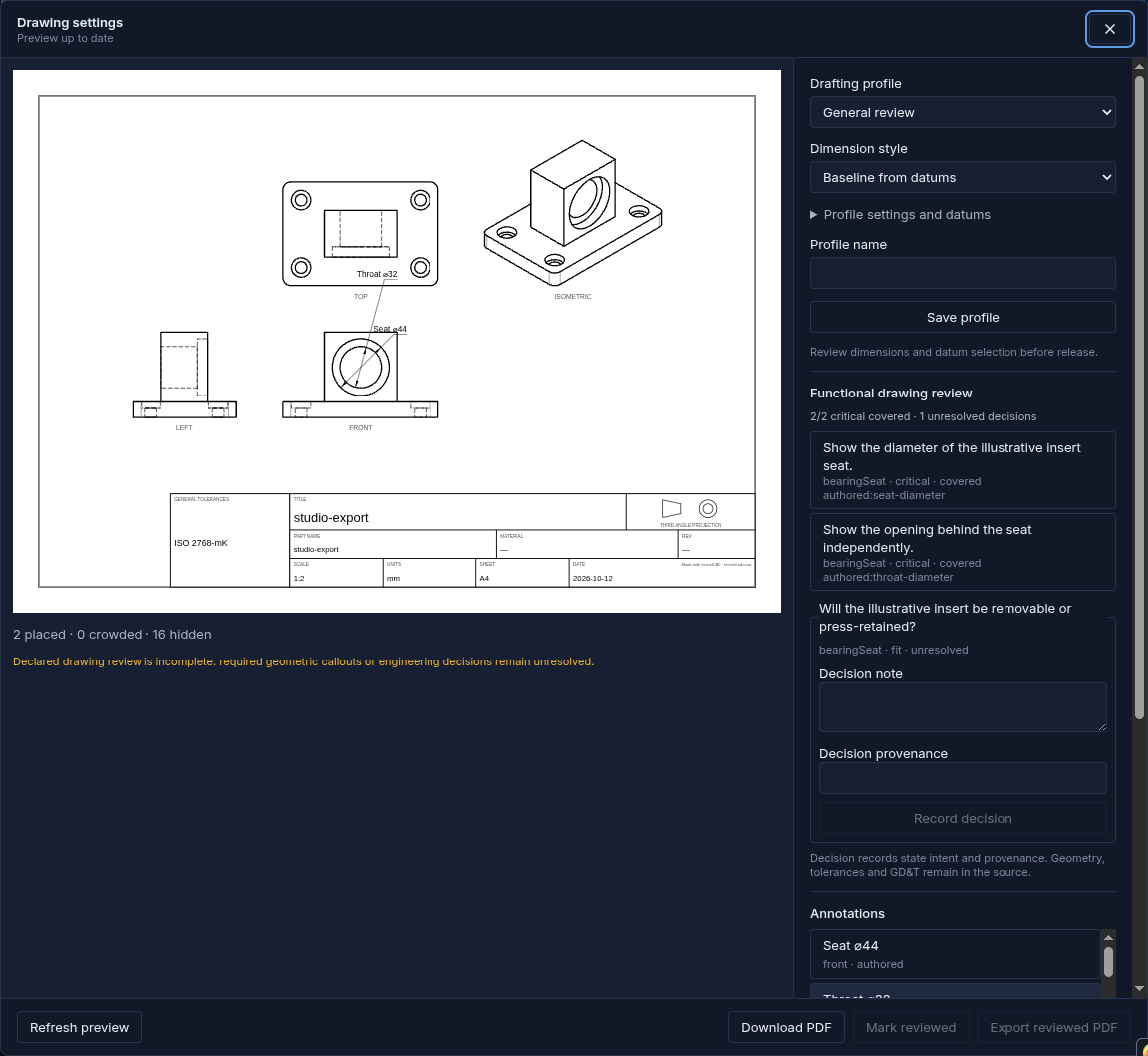The image size is (1148, 1056).
Task: Click the 'ISO 2768-mK' tolerance text
Action: (x=200, y=543)
